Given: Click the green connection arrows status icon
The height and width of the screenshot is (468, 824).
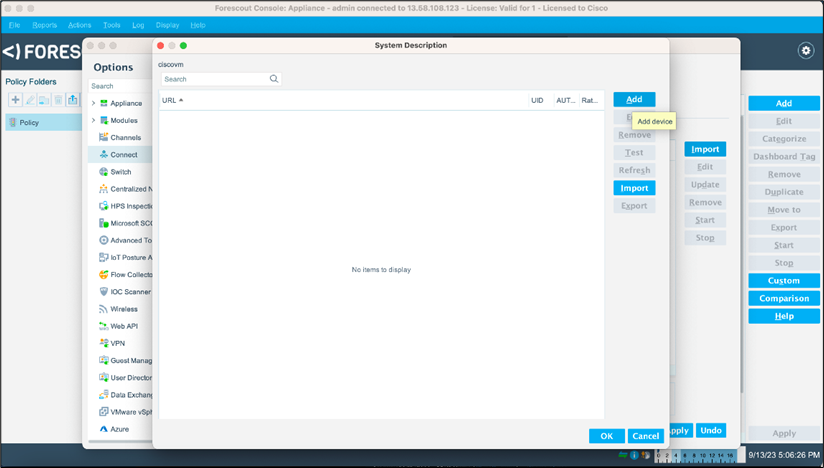Looking at the screenshot, I should [623, 455].
